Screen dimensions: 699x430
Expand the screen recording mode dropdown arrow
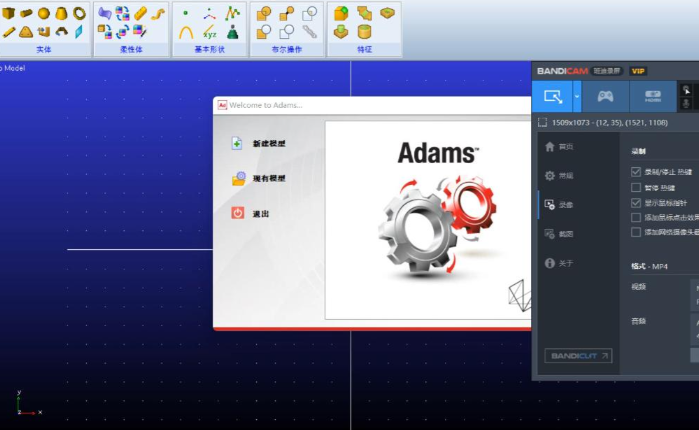[577, 97]
